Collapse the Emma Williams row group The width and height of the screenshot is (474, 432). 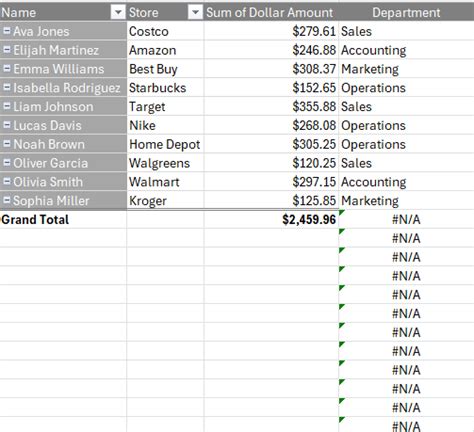pos(7,69)
